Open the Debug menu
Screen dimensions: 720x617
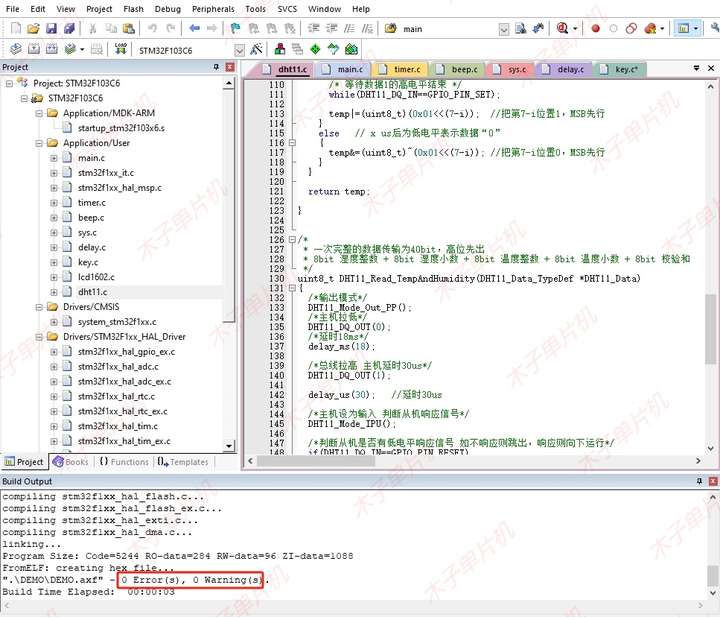click(x=168, y=9)
